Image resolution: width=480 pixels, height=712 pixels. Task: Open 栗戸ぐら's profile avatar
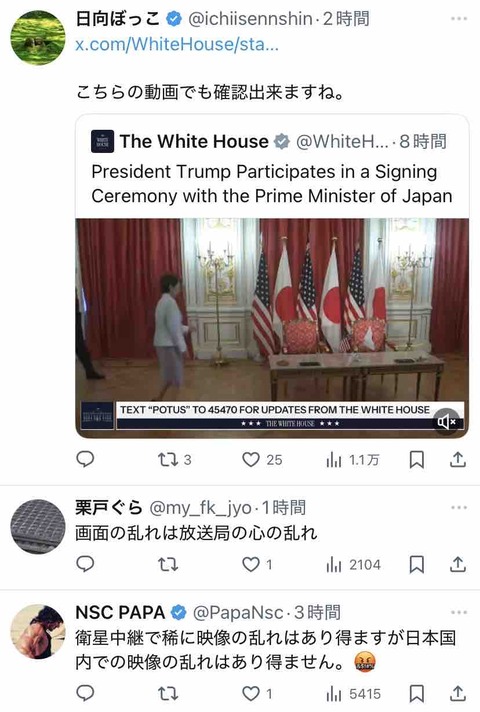tap(38, 526)
